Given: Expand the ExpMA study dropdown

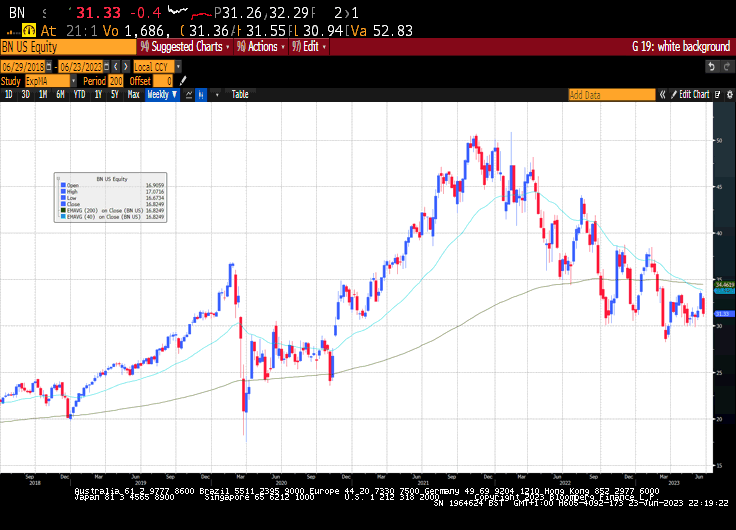Looking at the screenshot, I should point(74,81).
